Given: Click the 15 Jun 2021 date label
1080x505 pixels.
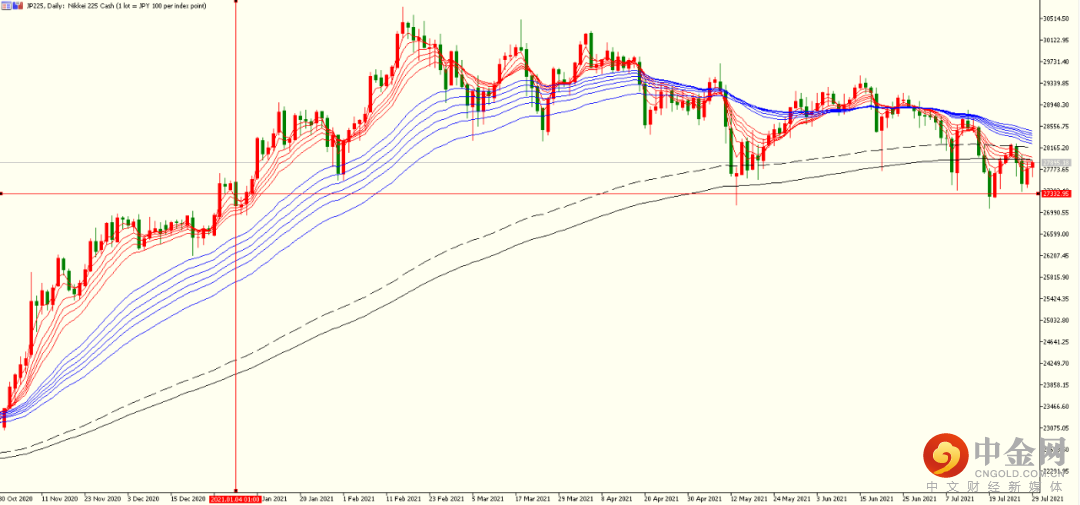Looking at the screenshot, I should [x=875, y=498].
